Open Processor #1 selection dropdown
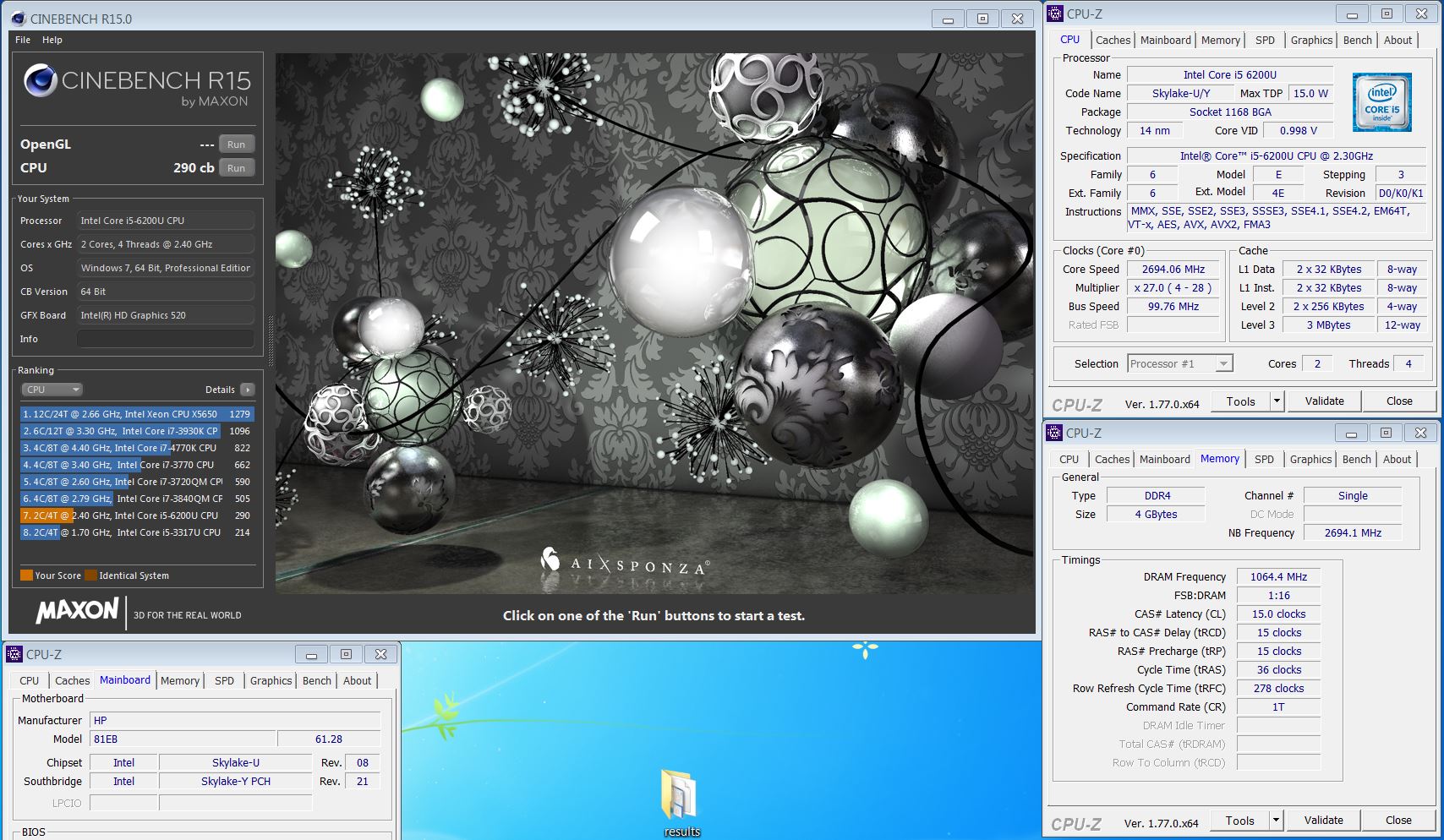This screenshot has width=1444, height=840. click(1180, 363)
